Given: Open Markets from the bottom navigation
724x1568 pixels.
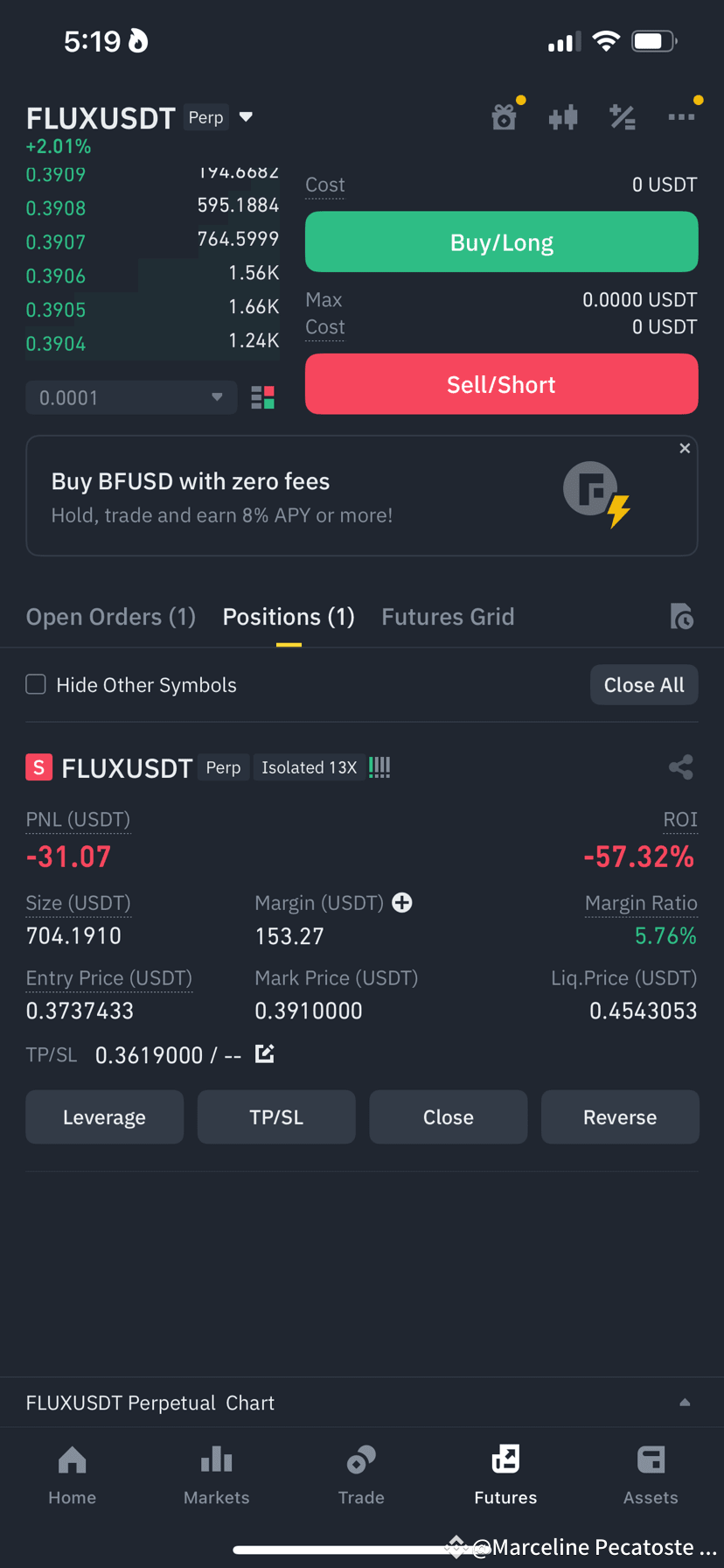Looking at the screenshot, I should (x=216, y=1474).
